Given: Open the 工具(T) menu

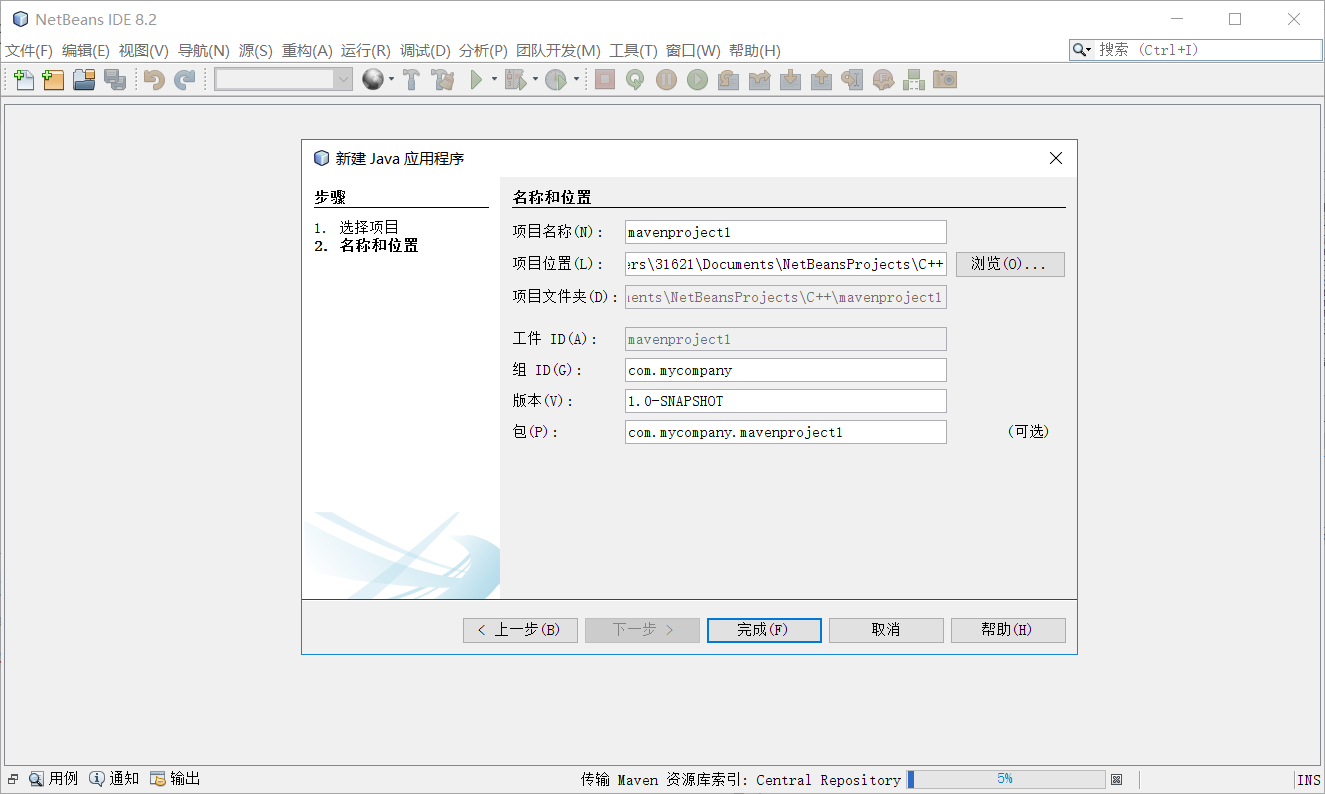Looking at the screenshot, I should point(634,51).
